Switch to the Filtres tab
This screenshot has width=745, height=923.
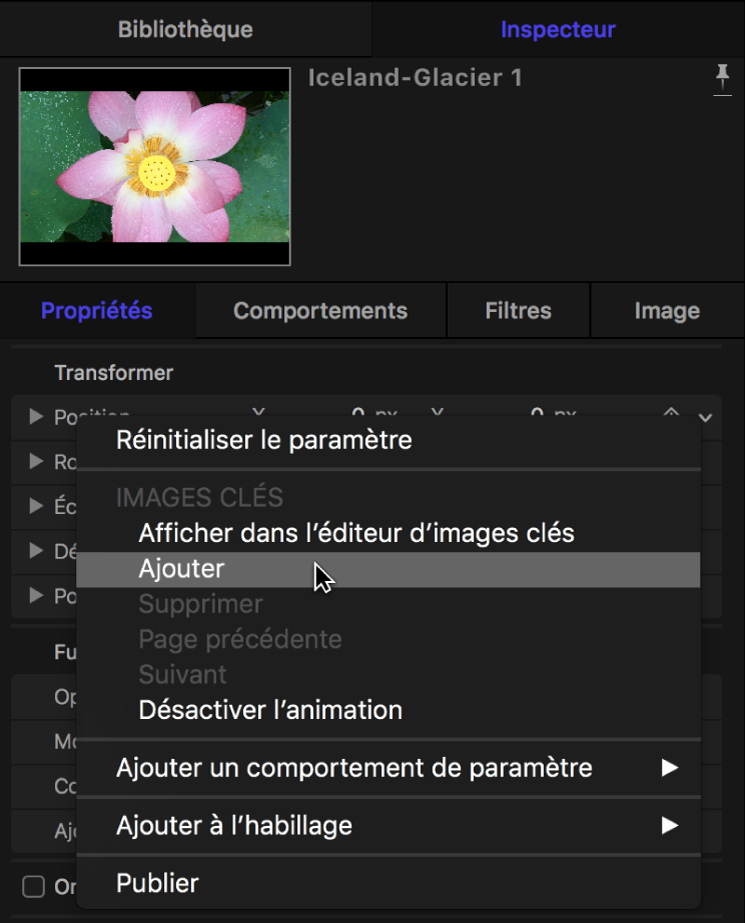pyautogui.click(x=518, y=310)
